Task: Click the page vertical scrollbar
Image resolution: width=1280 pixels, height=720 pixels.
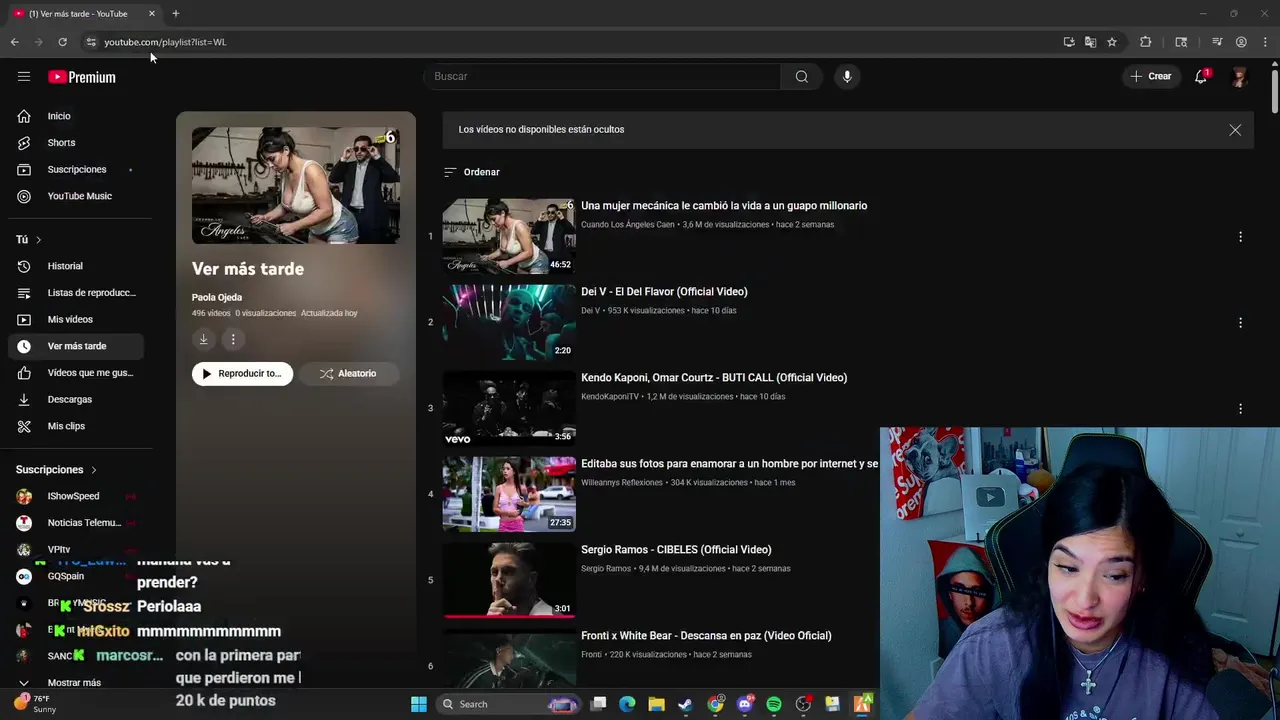Action: click(1275, 90)
